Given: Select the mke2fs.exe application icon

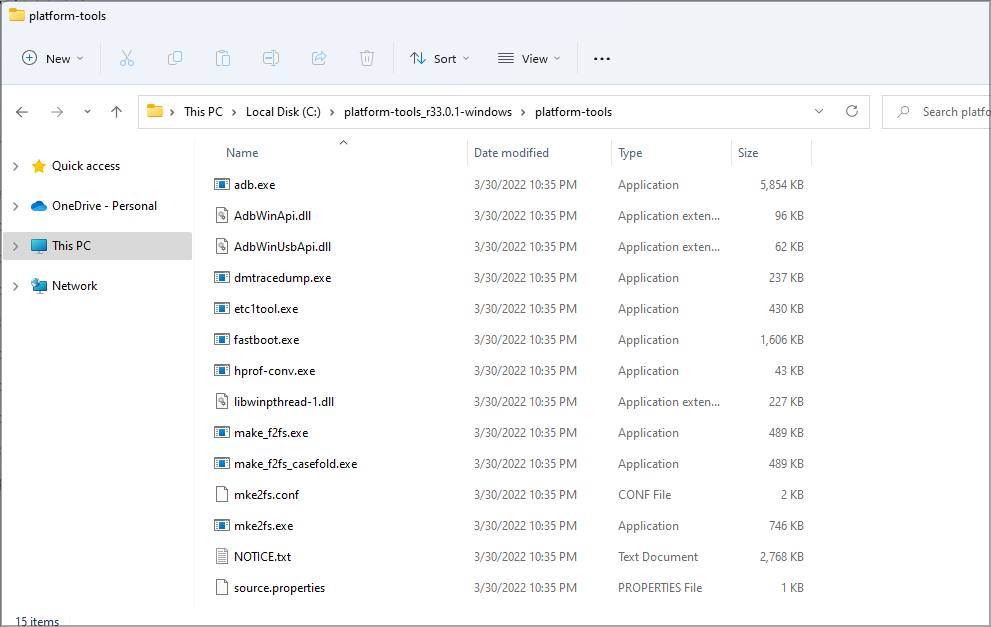Looking at the screenshot, I should click(222, 525).
